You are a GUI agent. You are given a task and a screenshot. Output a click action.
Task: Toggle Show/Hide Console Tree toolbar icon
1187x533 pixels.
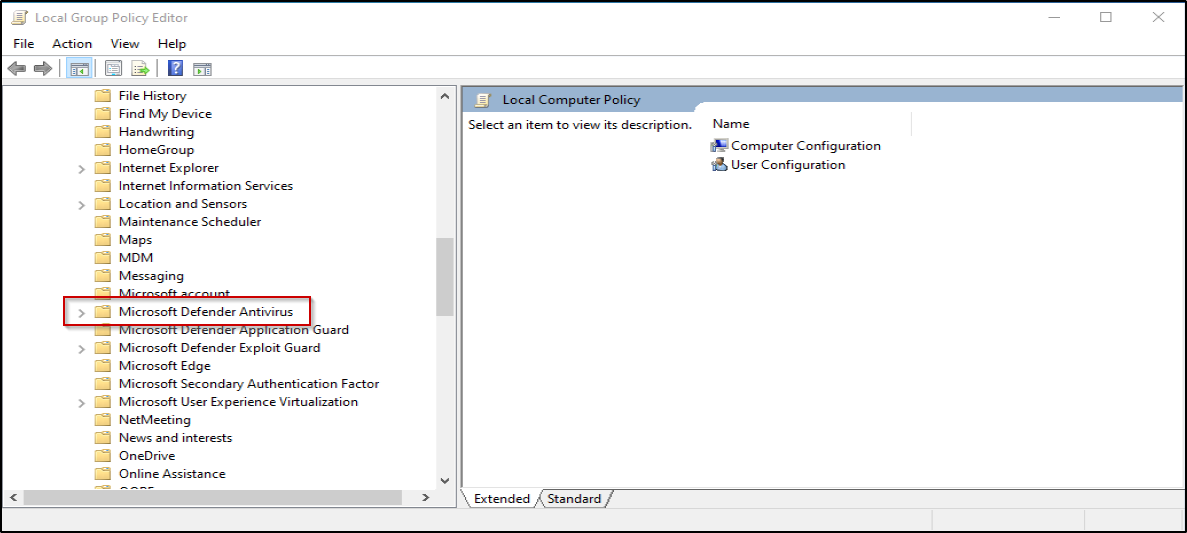79,69
